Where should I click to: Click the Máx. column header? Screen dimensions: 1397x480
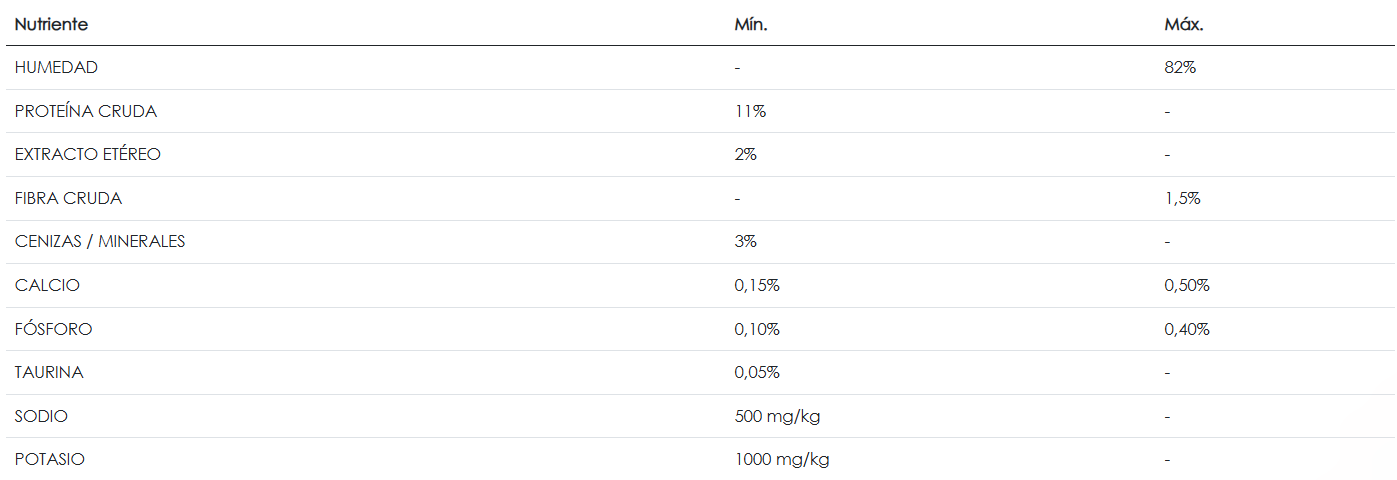(1183, 24)
